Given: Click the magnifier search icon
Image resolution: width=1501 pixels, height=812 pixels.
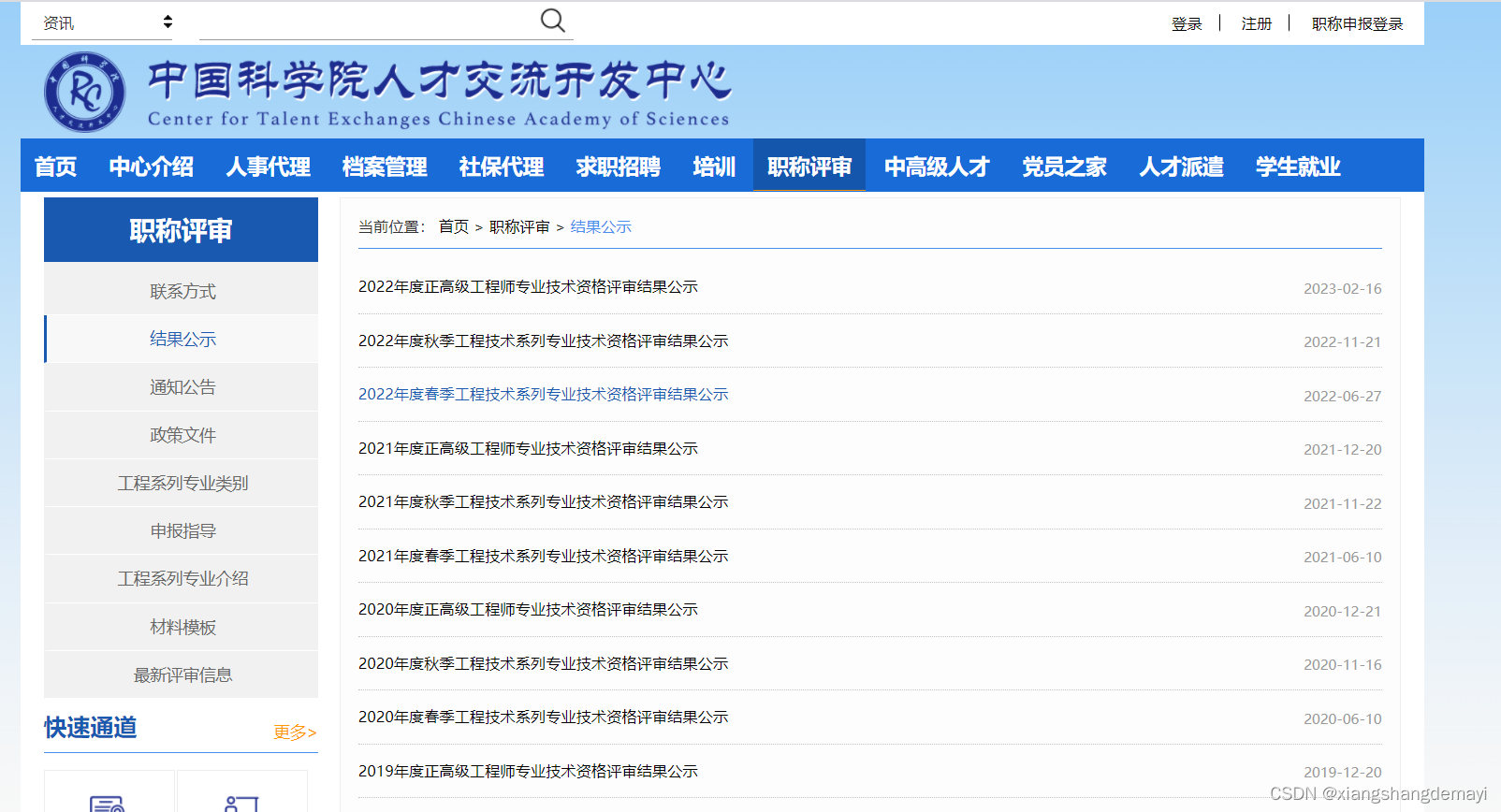Looking at the screenshot, I should tap(553, 21).
